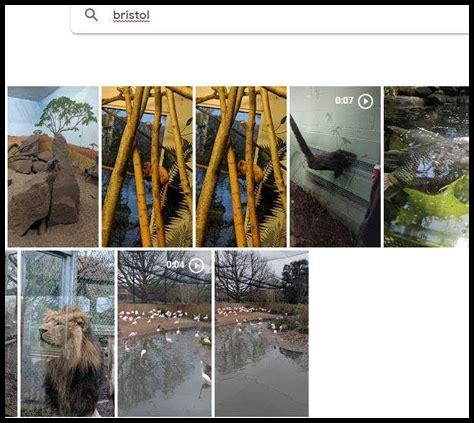
Task: Click the blank white area beside flamingo photo
Action: coord(388,333)
